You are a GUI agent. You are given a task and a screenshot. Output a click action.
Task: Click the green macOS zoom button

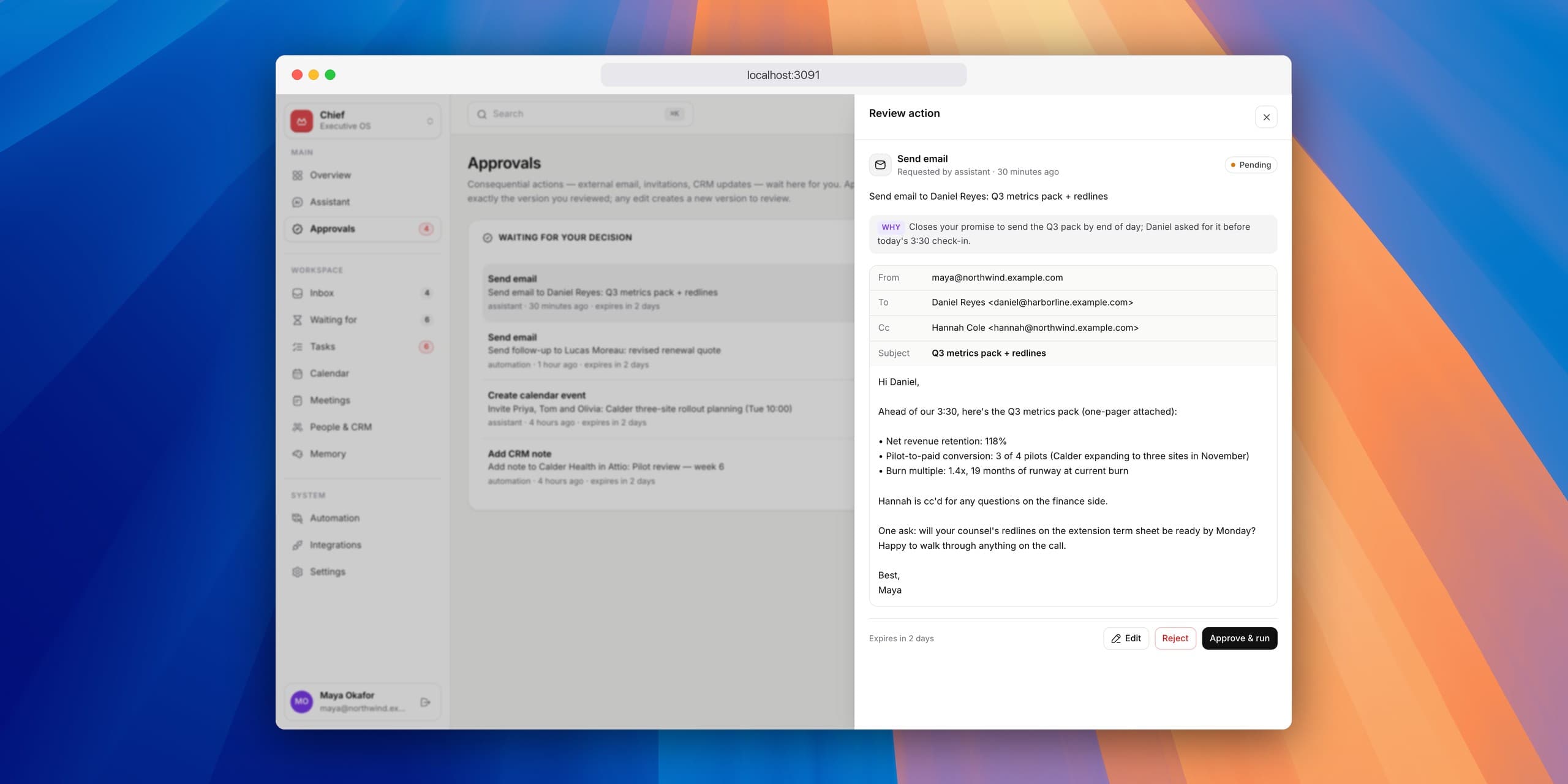point(330,75)
